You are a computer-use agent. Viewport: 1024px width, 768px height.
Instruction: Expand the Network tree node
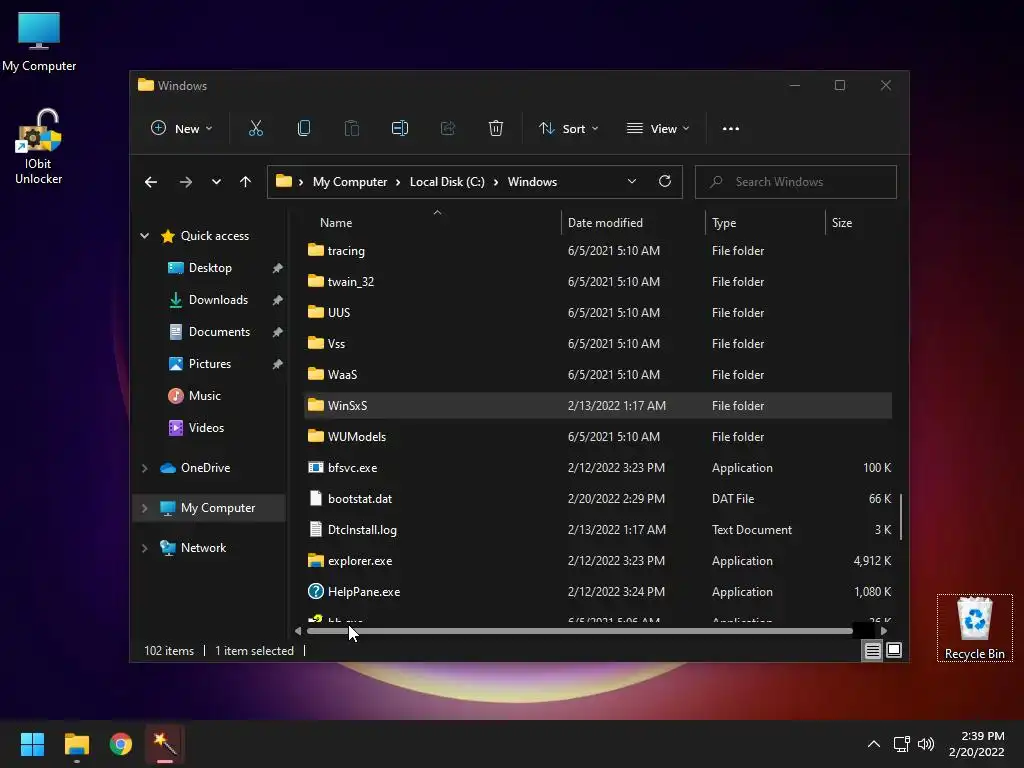tap(144, 548)
